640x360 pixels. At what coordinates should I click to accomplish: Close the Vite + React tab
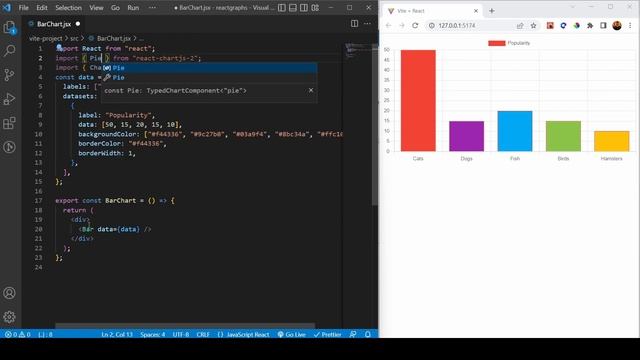click(x=476, y=11)
